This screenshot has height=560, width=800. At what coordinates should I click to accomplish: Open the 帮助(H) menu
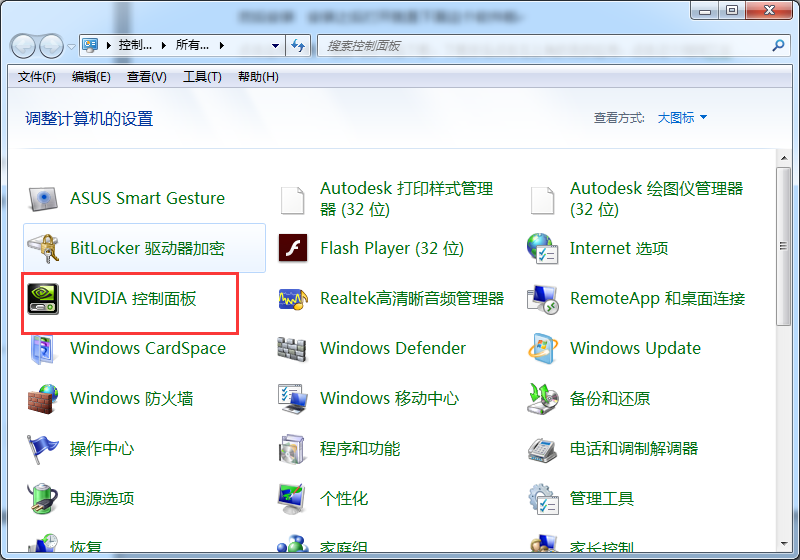point(258,77)
